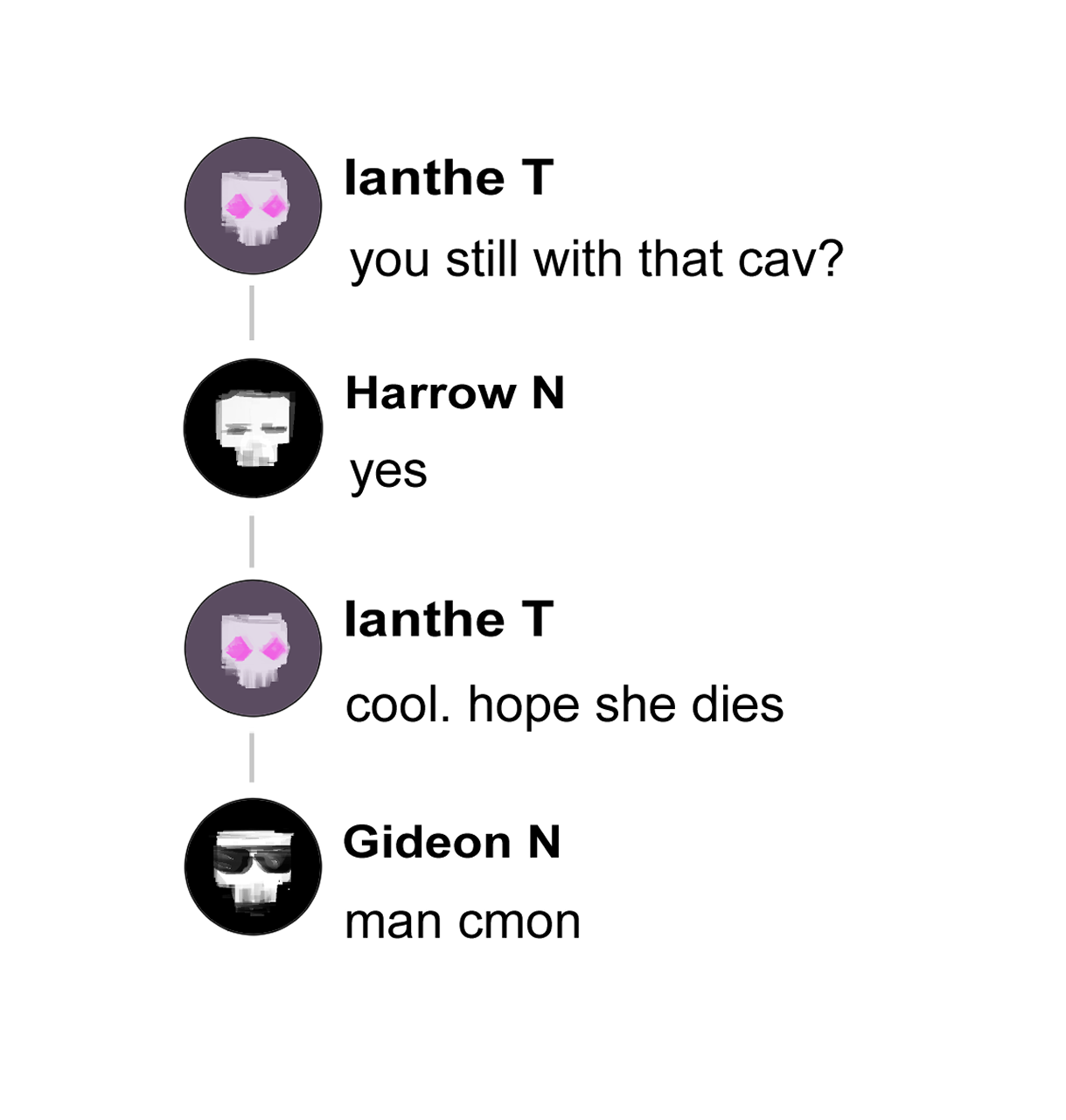Screen dimensions: 1066x1120
Task: Select the sunglasses on Gideon's skull icon
Action: [x=252, y=863]
